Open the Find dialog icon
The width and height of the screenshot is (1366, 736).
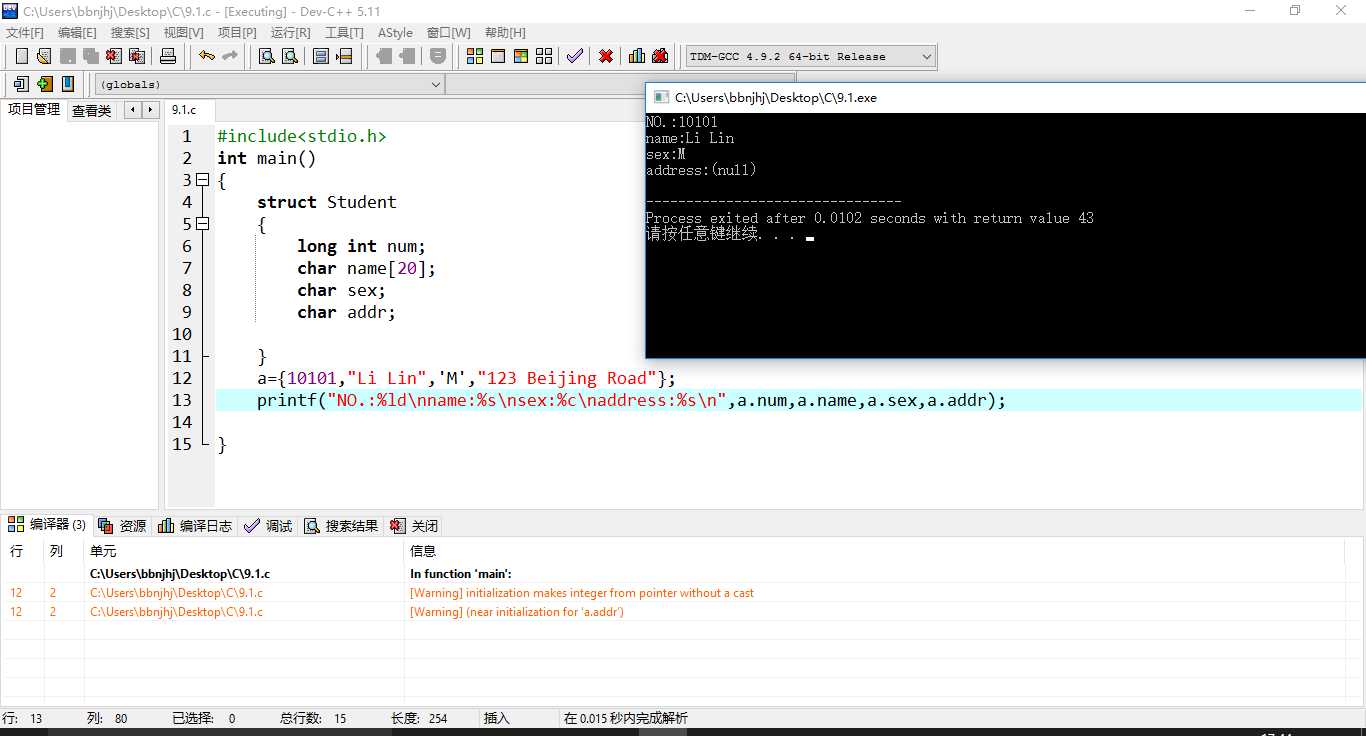pyautogui.click(x=267, y=56)
